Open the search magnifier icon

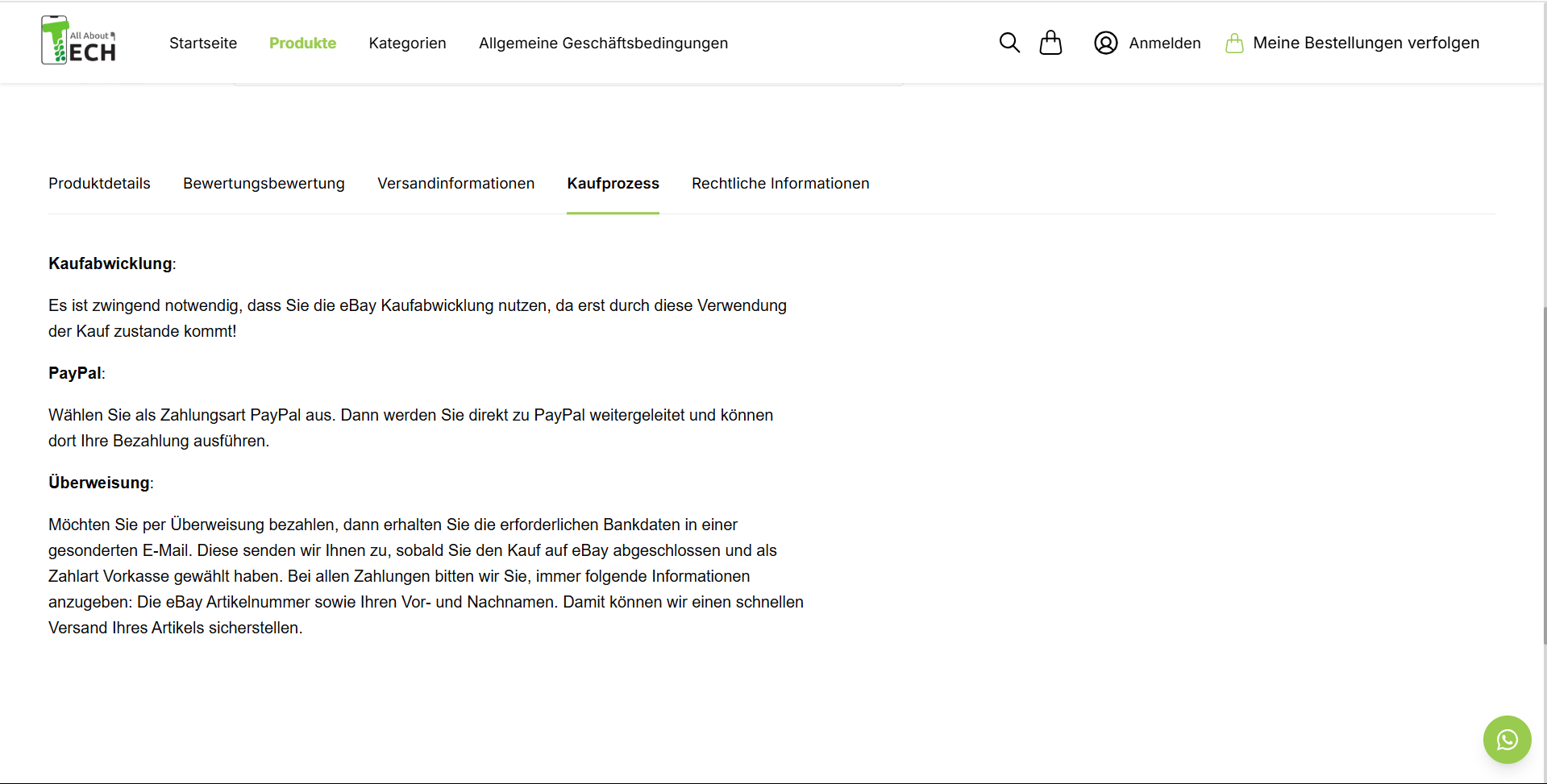[1009, 43]
